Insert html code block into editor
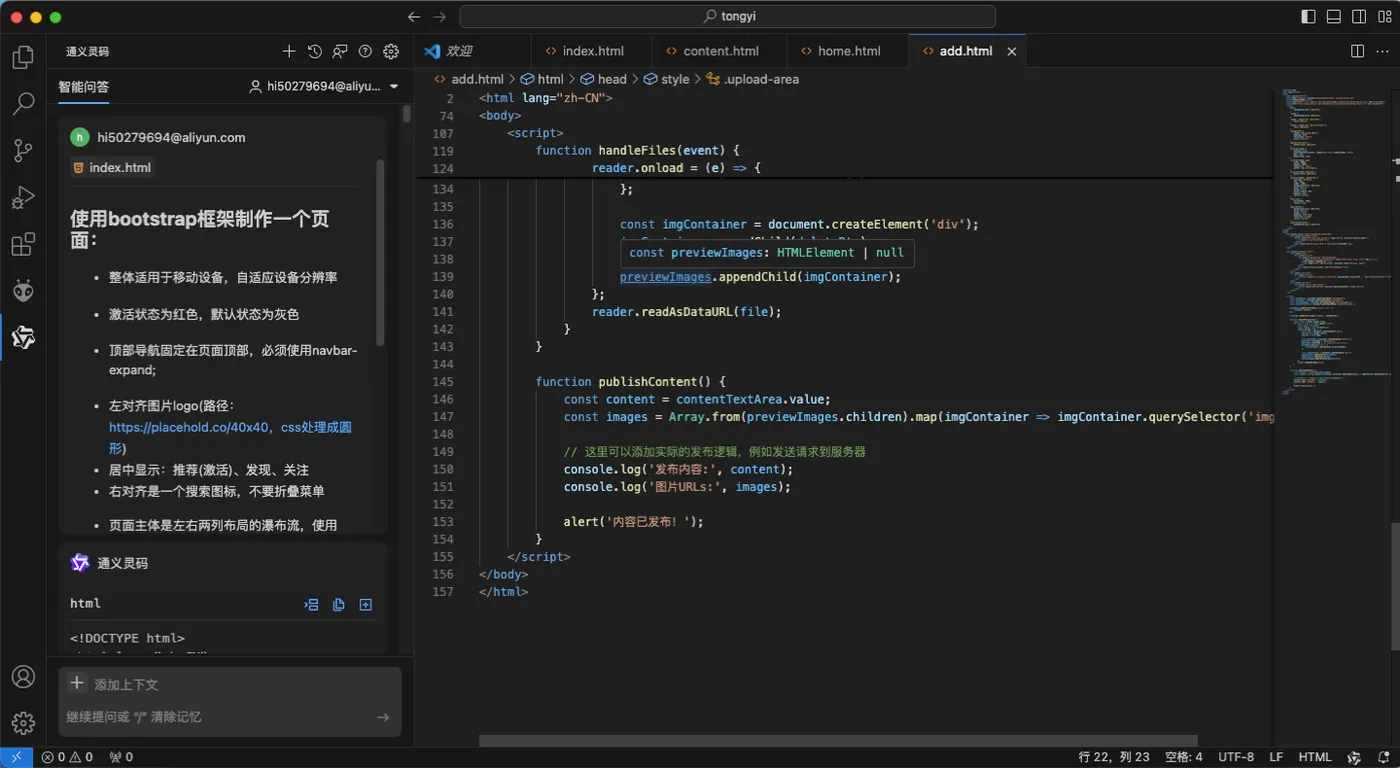Image resolution: width=1400 pixels, height=768 pixels. pos(312,604)
